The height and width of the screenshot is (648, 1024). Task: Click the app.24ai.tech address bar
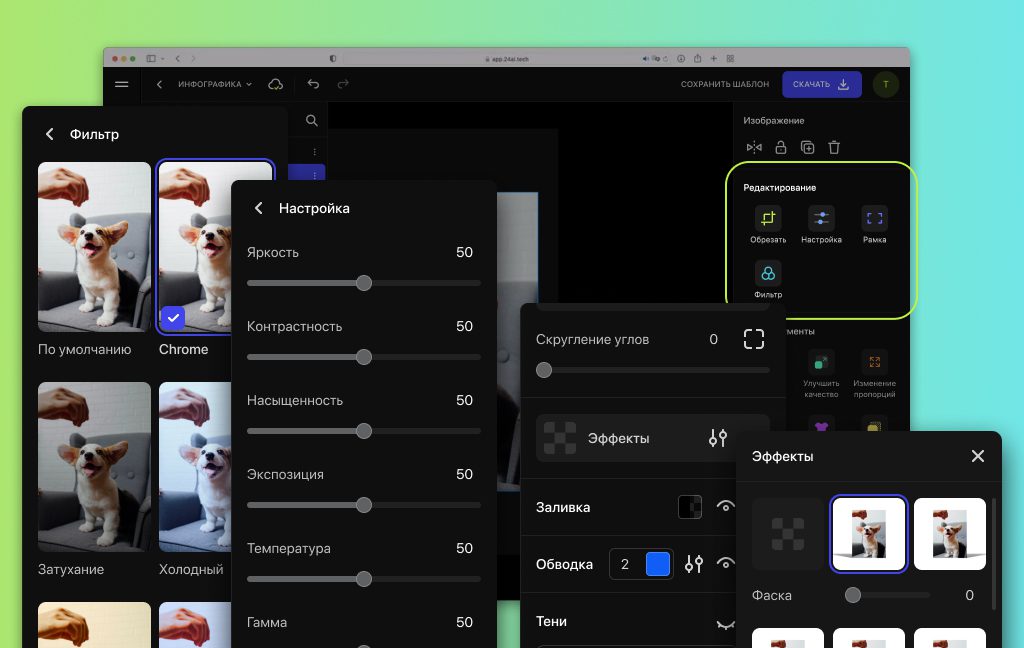pos(507,59)
